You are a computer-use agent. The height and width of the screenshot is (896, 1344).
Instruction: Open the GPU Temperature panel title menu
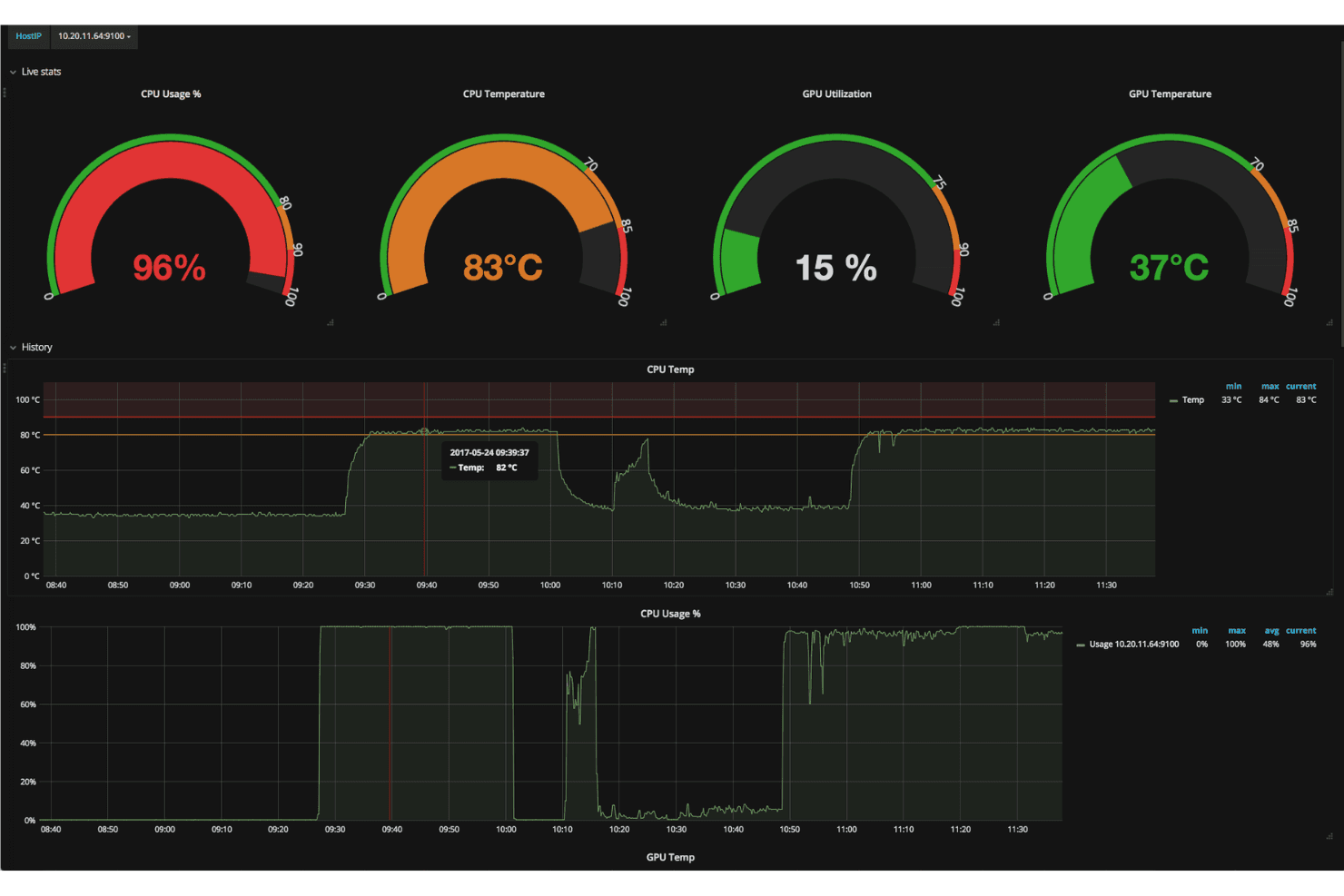tap(1170, 94)
